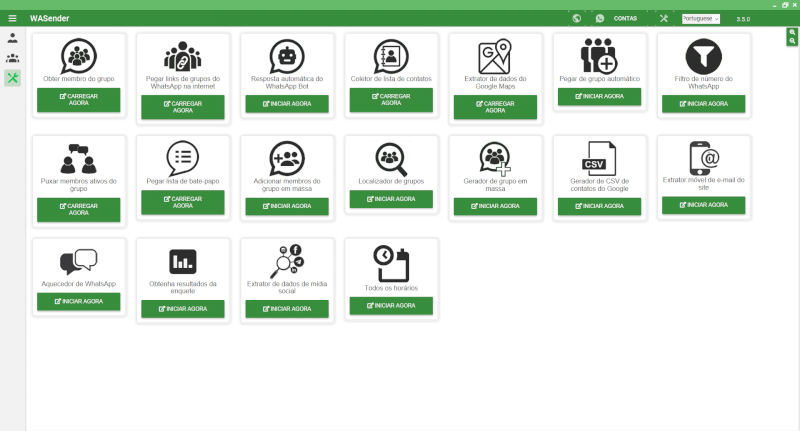Click the Adicionar membros em massa icon

[287, 159]
